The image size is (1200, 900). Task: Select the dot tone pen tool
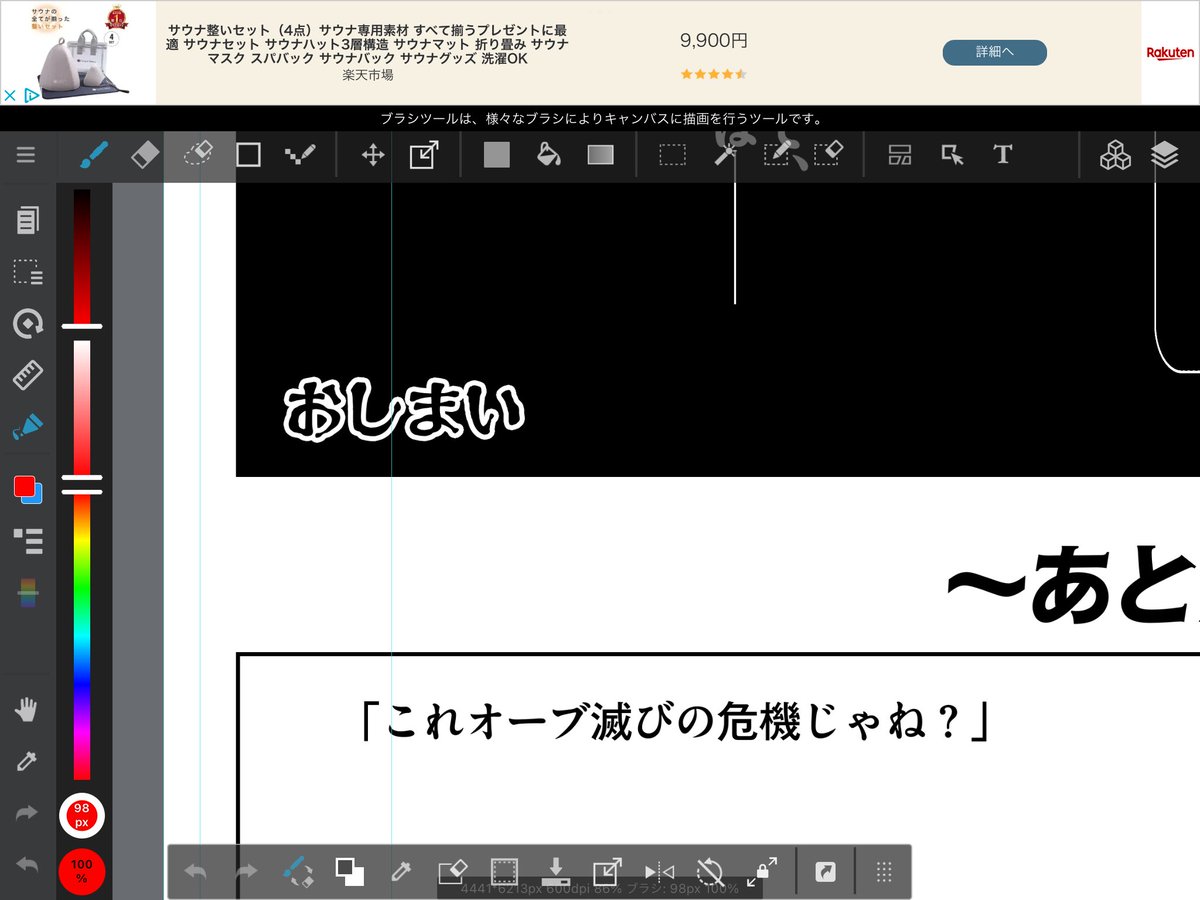300,155
